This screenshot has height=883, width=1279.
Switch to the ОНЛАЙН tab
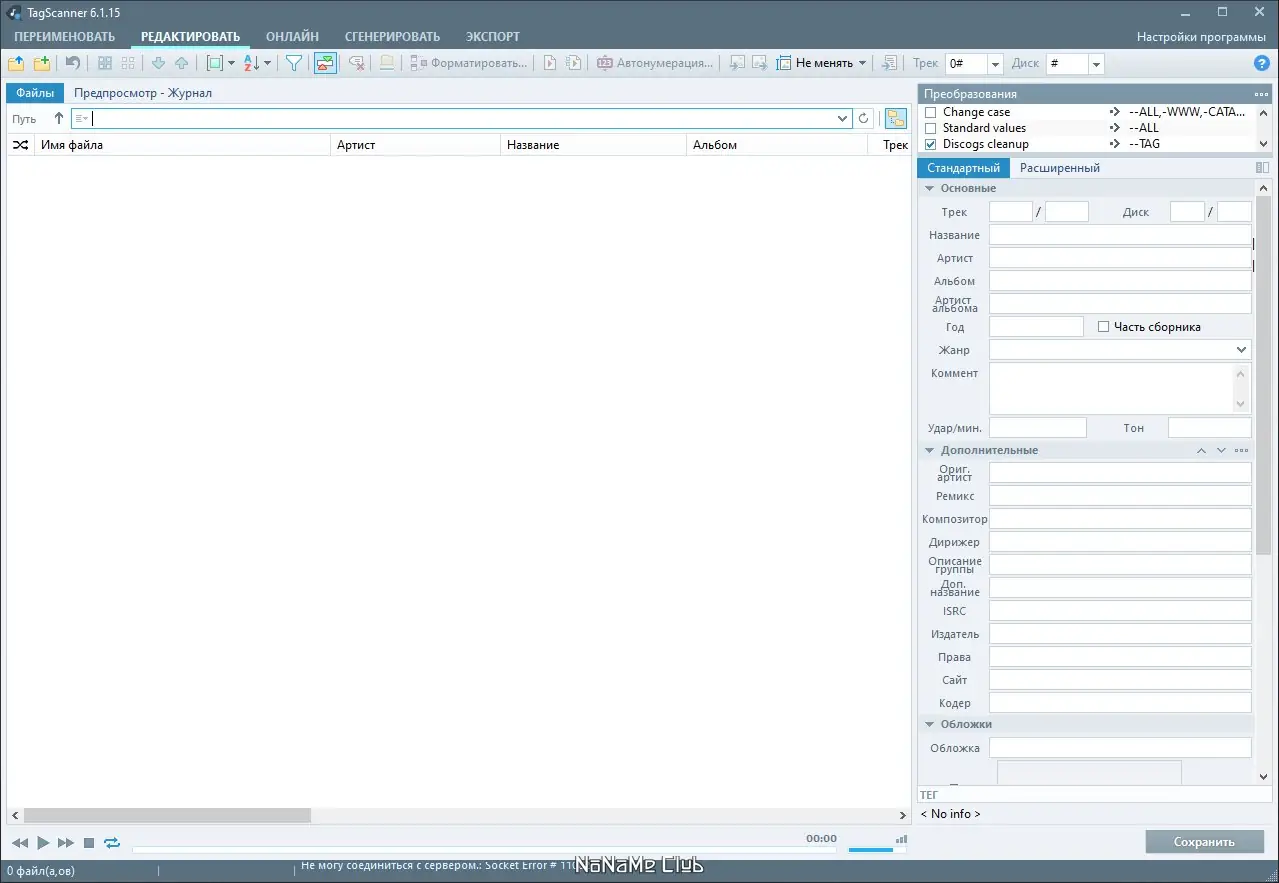[x=291, y=35]
